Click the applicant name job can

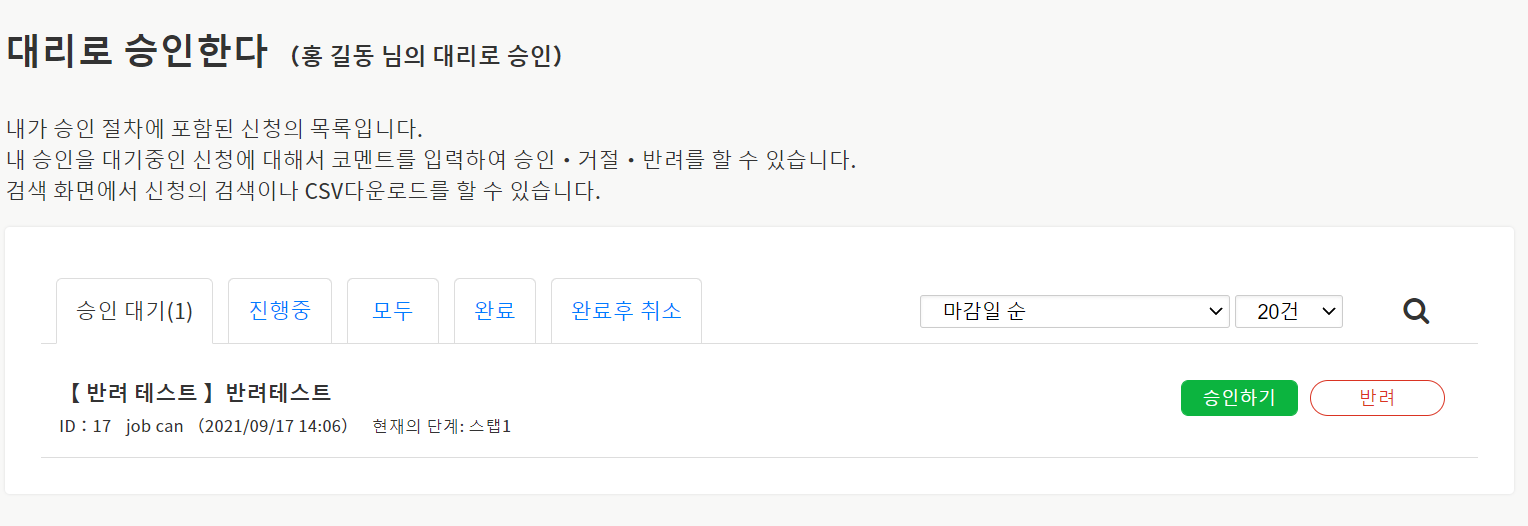pos(155,427)
